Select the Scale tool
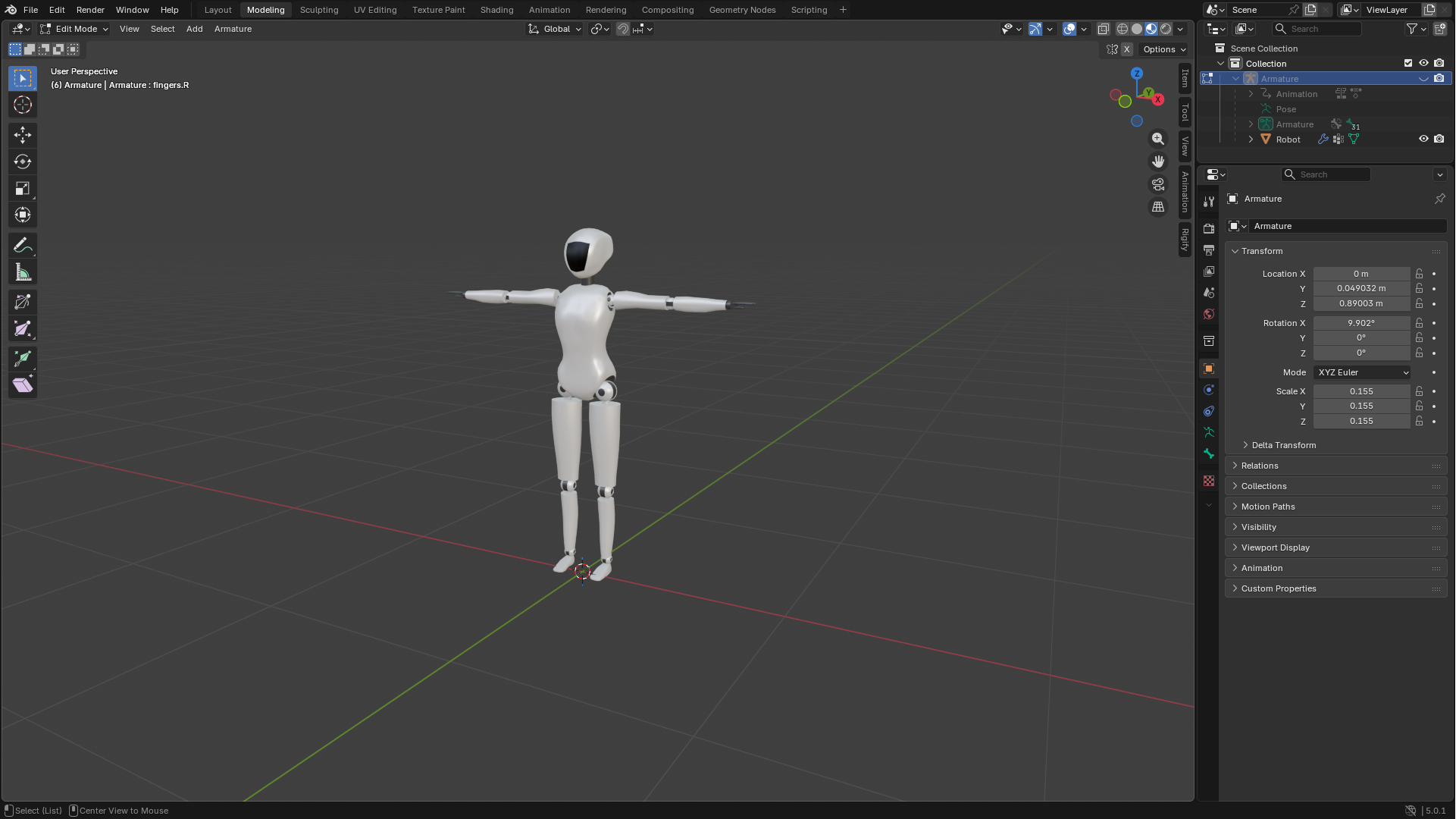The image size is (1456, 819). tap(23, 188)
